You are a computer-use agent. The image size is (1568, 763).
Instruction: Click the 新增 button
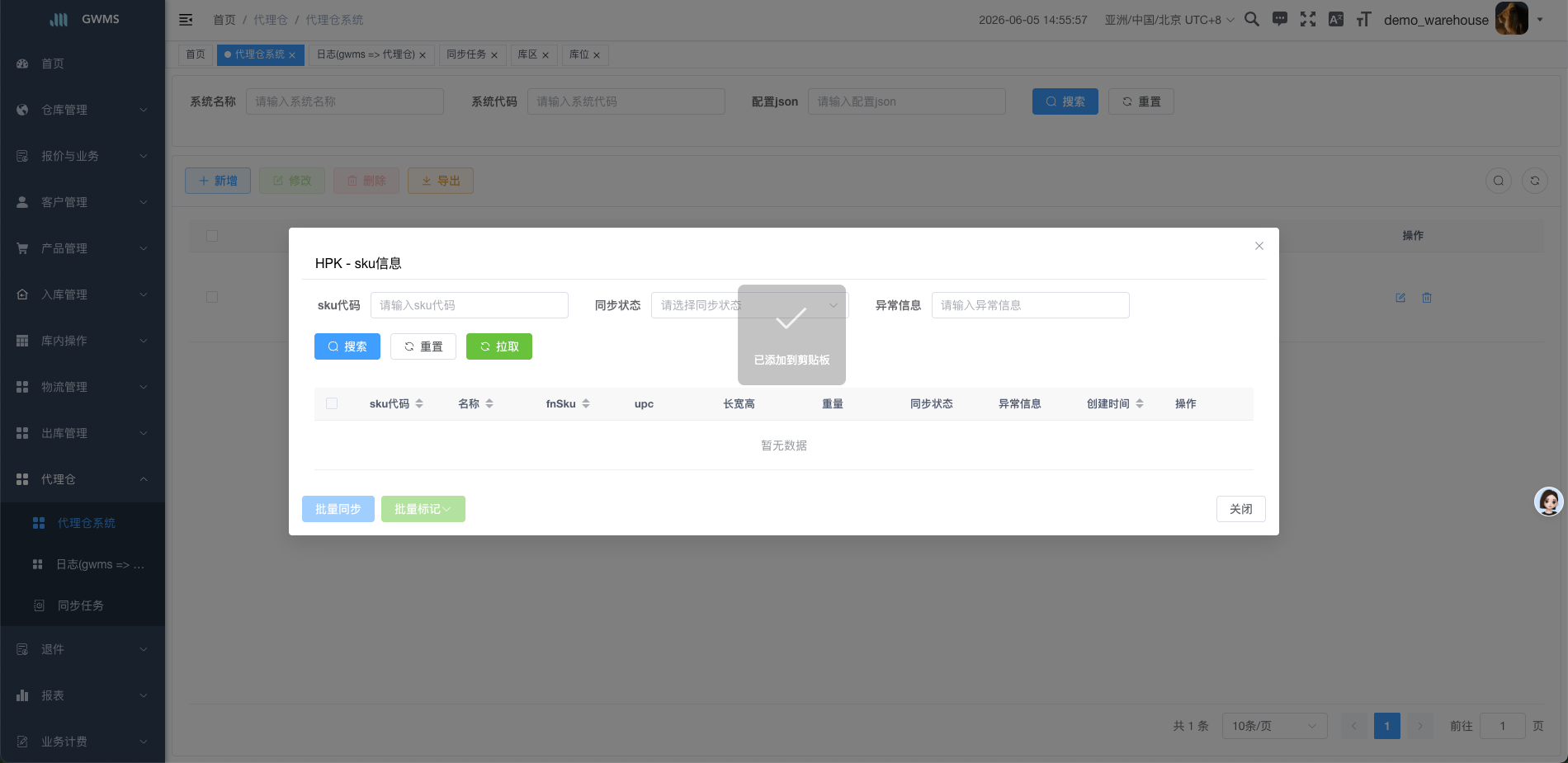218,181
